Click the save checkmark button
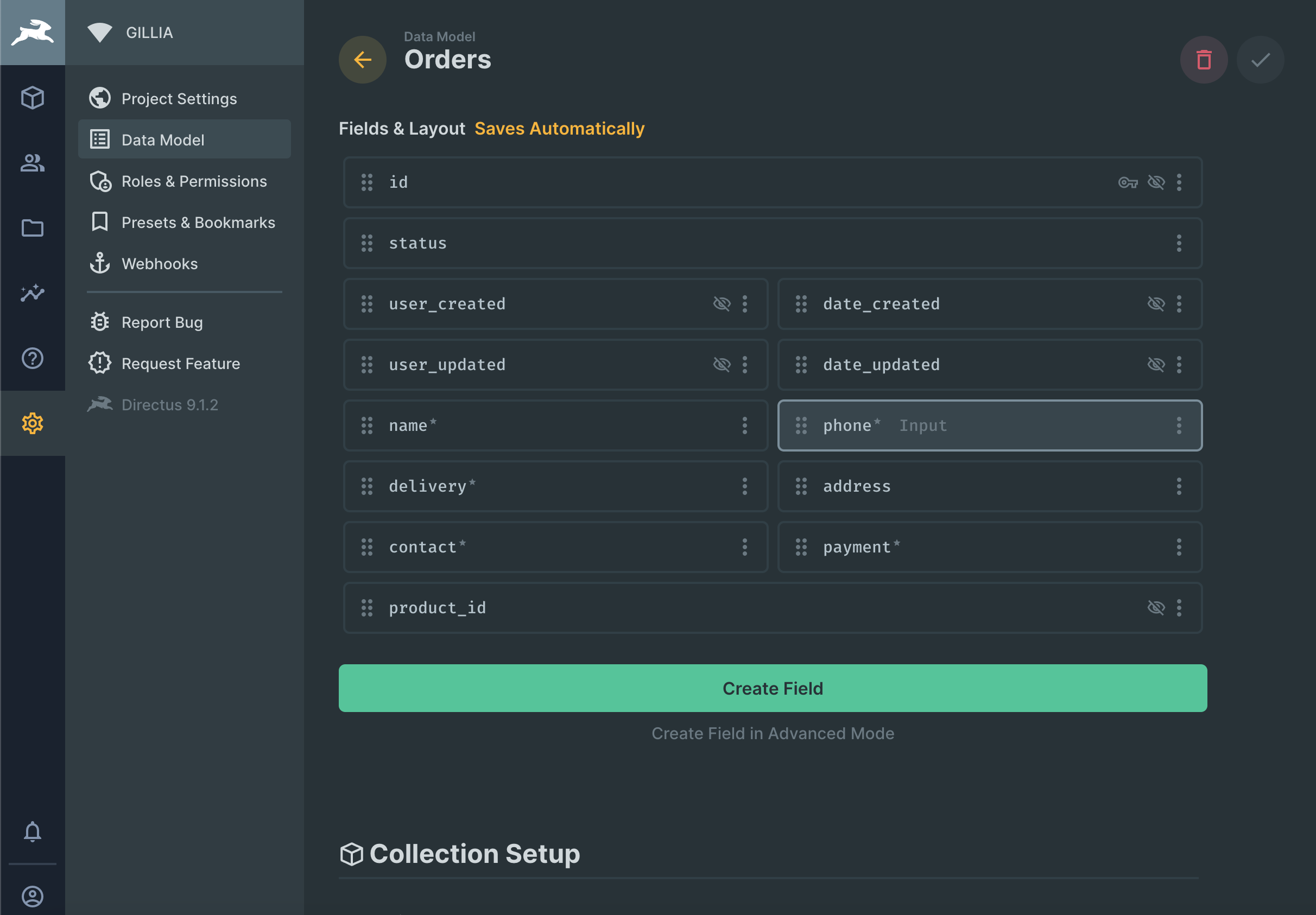1316x915 pixels. pos(1260,60)
